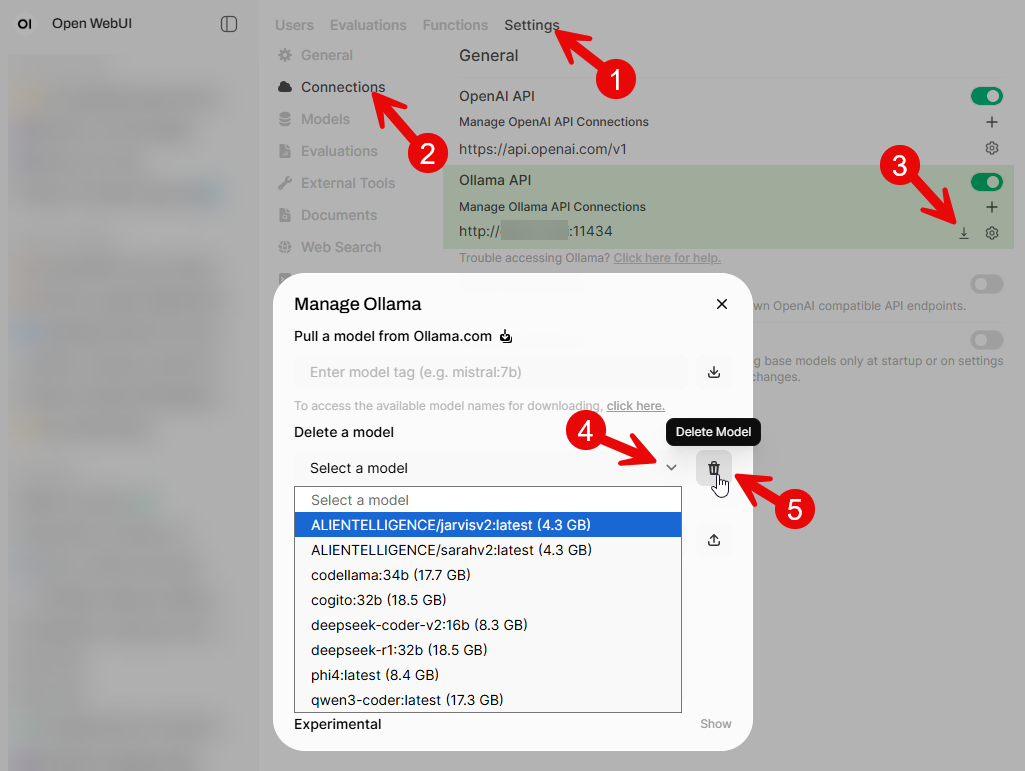
Task: Add new Ollama API connection plus
Action: tap(992, 207)
